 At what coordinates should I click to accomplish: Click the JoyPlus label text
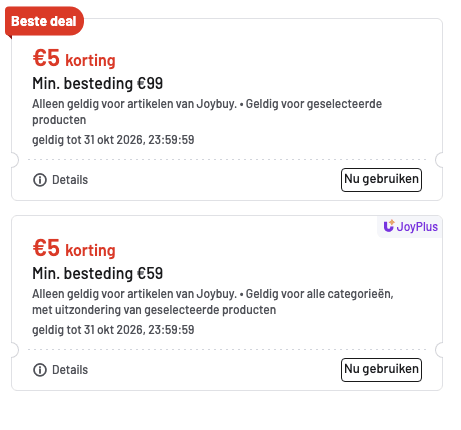coord(417,227)
